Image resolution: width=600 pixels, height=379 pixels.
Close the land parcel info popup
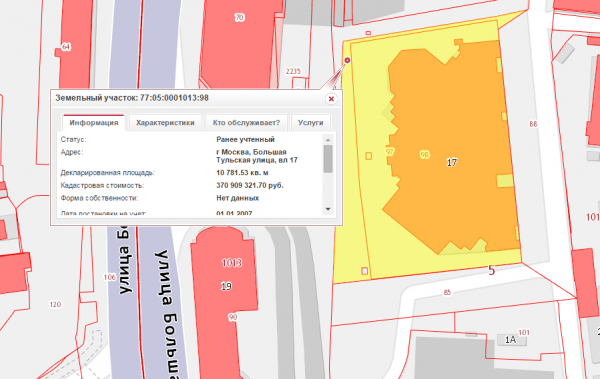(331, 99)
